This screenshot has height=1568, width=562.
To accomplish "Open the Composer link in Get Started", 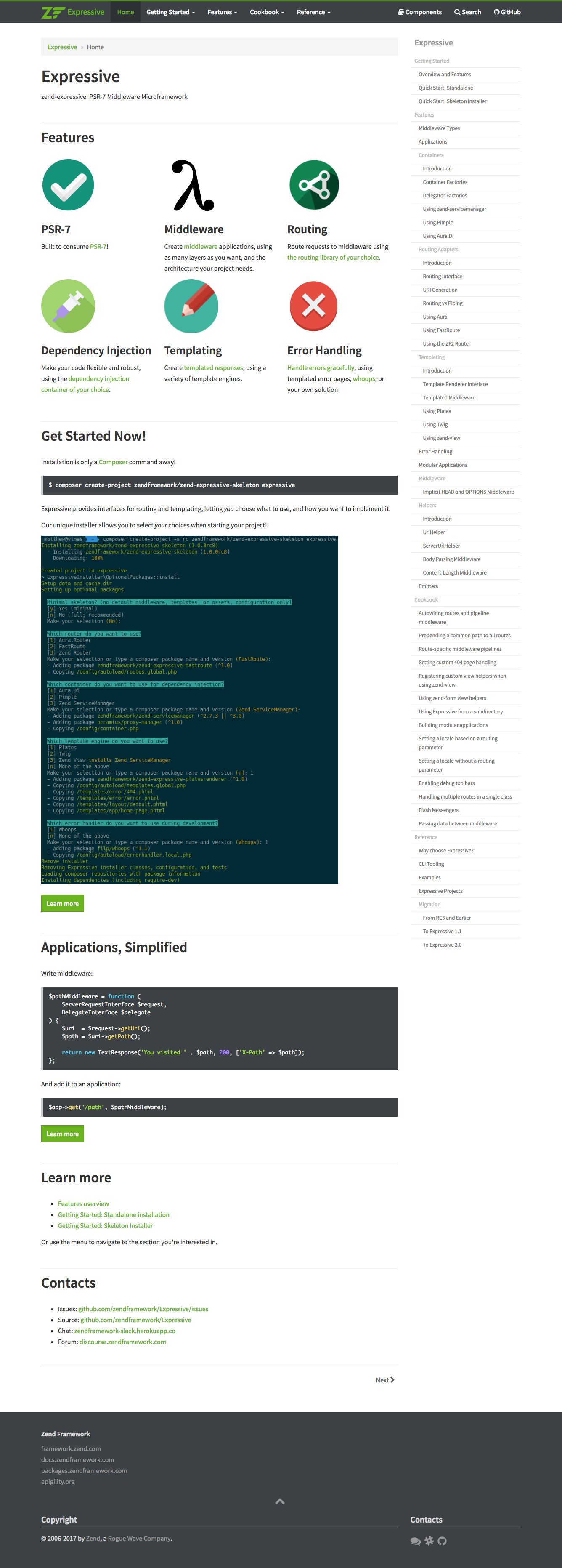I will pos(113,462).
